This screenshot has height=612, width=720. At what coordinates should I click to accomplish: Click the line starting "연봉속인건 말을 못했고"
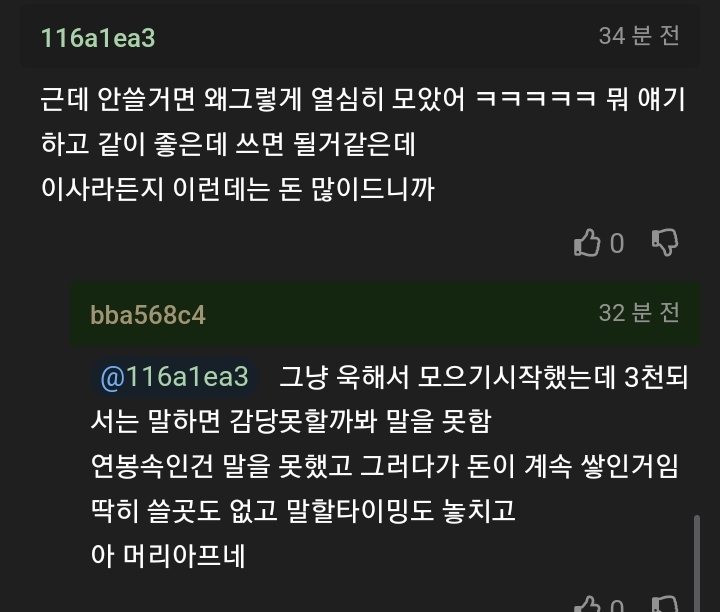pos(384,466)
